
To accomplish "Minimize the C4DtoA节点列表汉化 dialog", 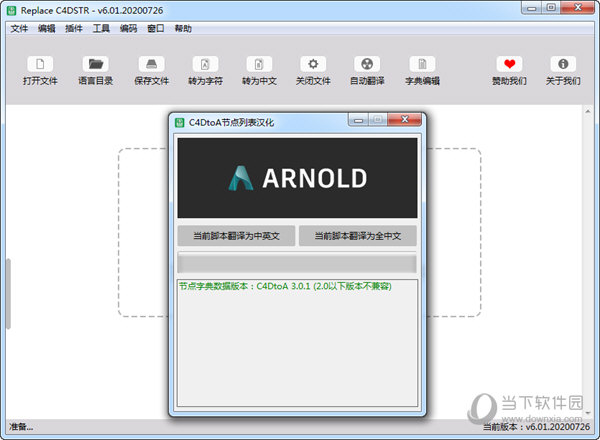I will click(358, 120).
